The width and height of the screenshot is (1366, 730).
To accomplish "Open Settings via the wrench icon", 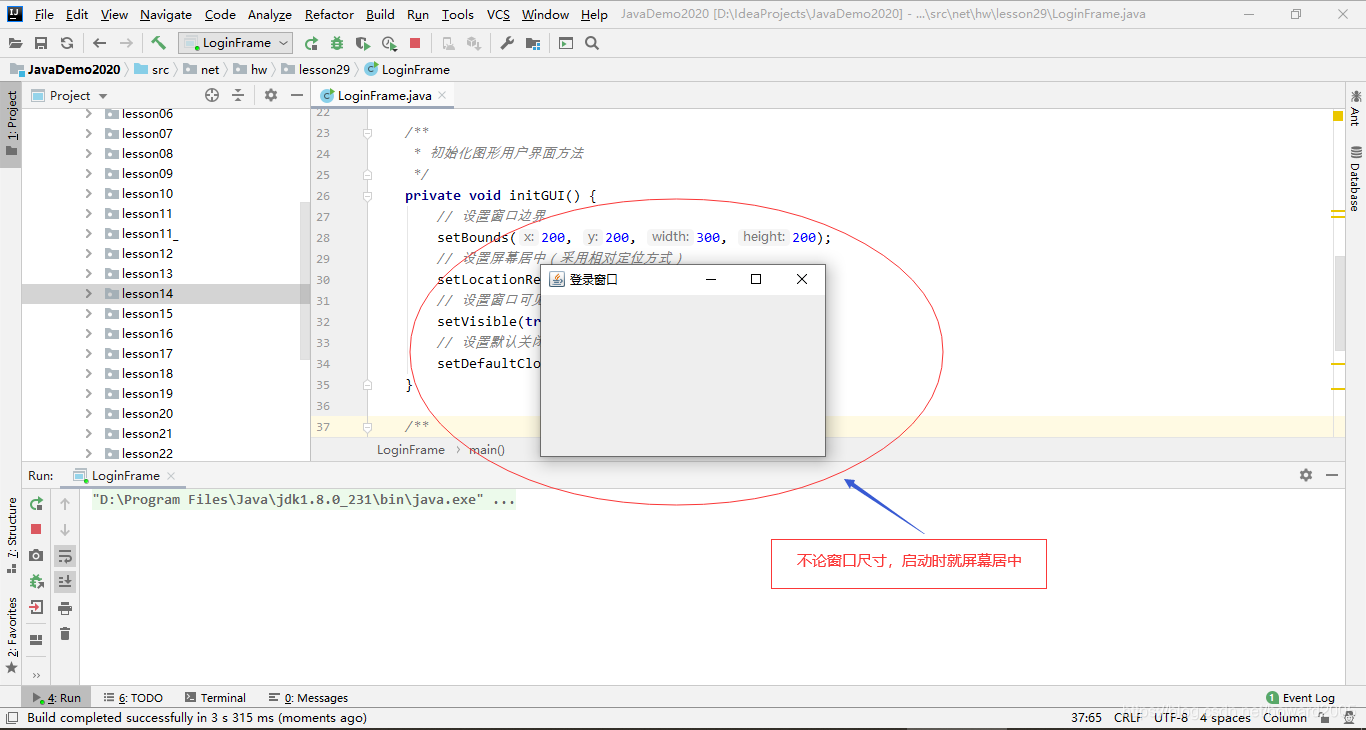I will (x=507, y=43).
